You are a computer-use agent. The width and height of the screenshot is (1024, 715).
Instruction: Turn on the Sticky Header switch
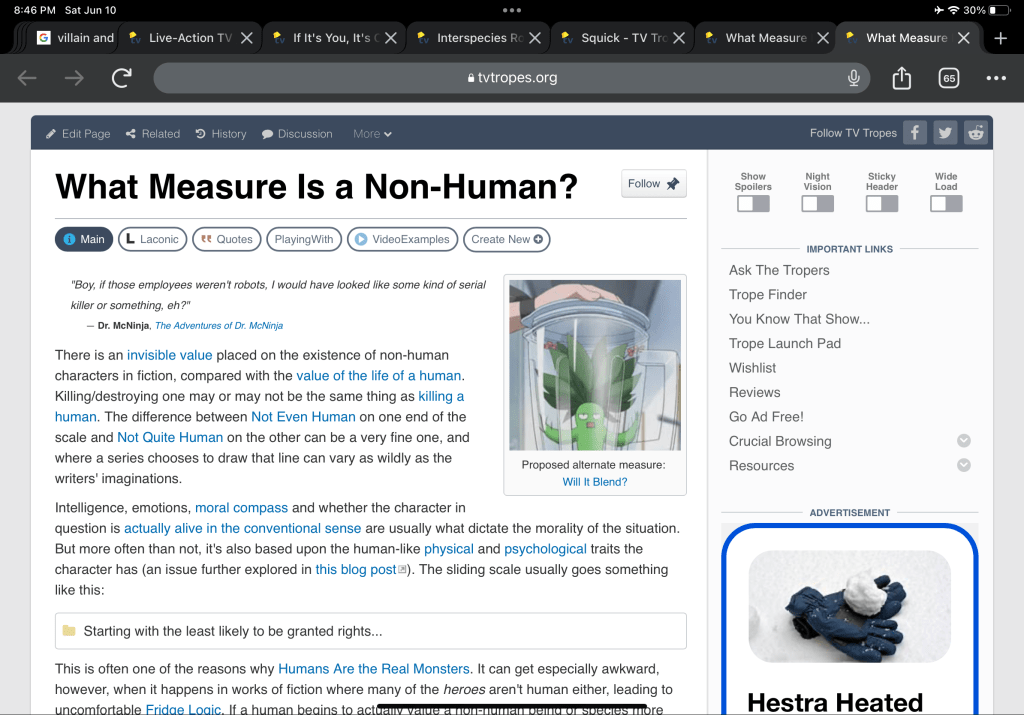(881, 203)
